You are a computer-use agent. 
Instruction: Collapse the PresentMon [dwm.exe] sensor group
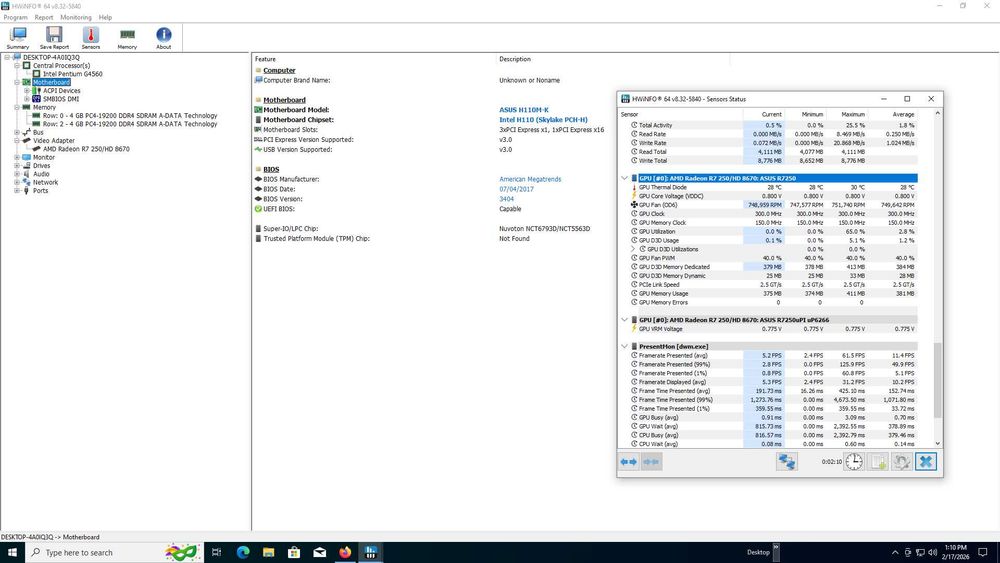pos(624,346)
